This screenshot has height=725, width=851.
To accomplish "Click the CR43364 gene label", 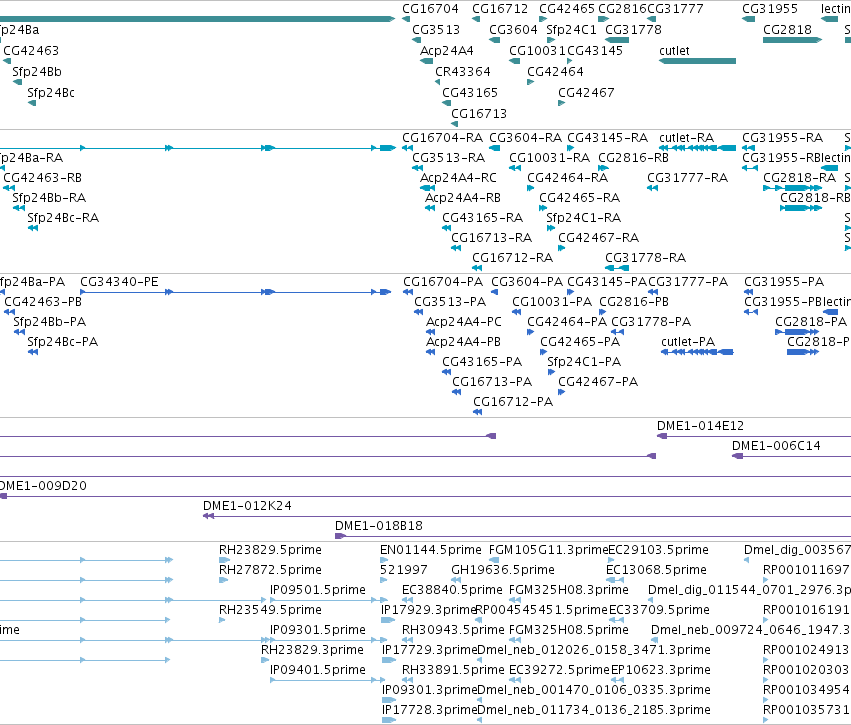I will coord(463,72).
